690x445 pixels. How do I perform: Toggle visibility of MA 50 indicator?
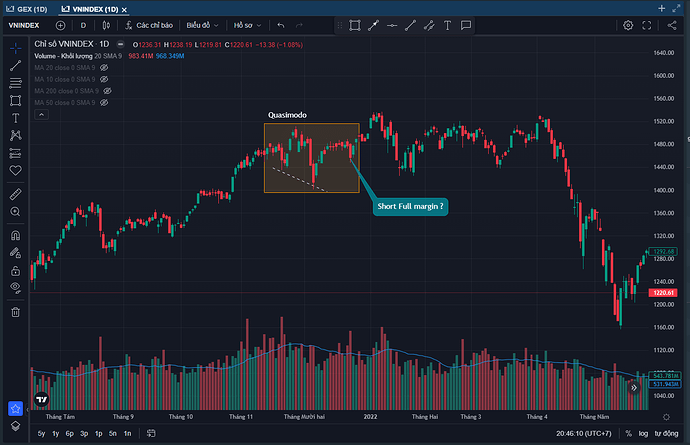point(104,103)
